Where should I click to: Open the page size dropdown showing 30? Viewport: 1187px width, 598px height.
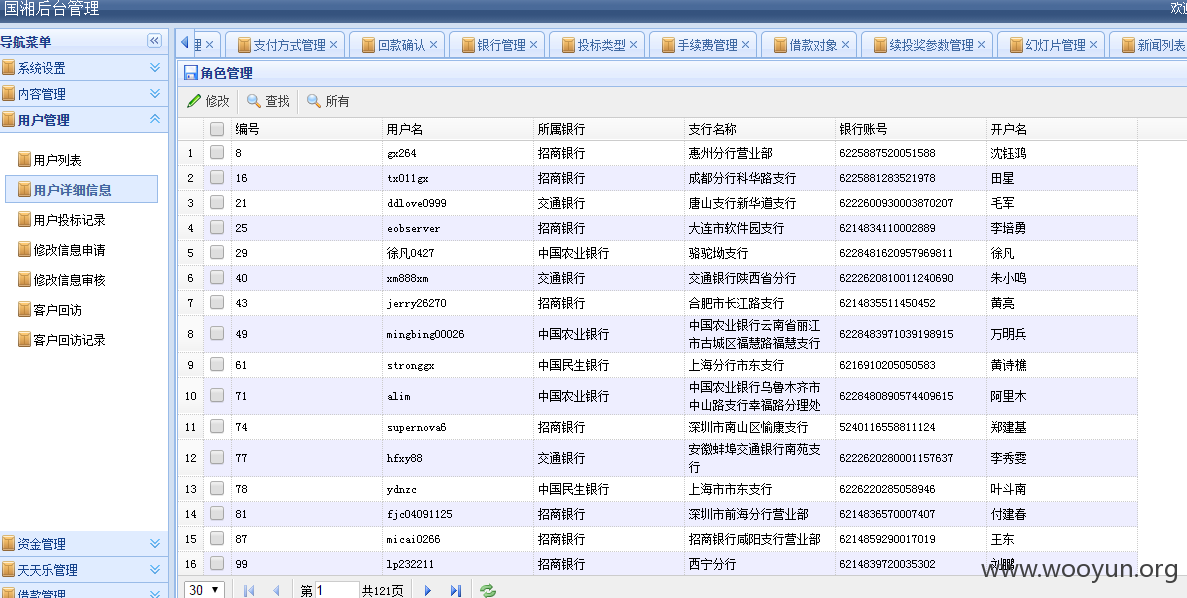[x=204, y=590]
